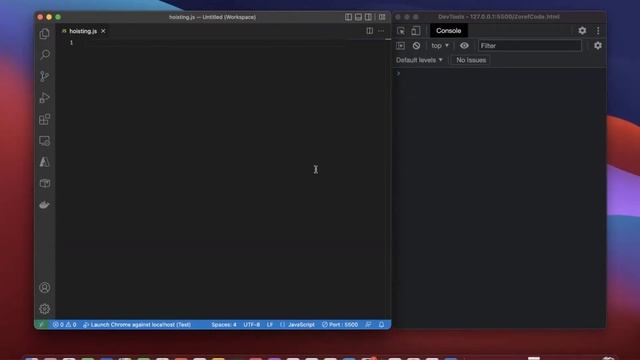Open Console settings gear
The image size is (640, 360).
click(598, 46)
